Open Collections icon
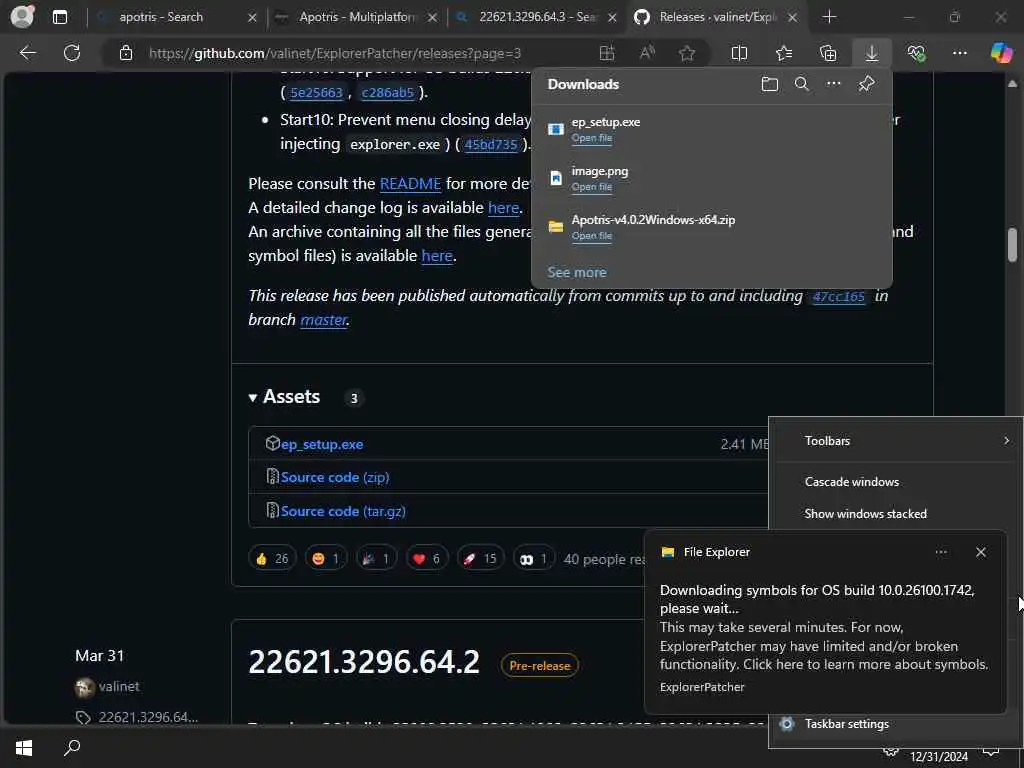The height and width of the screenshot is (768, 1024). pyautogui.click(x=827, y=53)
